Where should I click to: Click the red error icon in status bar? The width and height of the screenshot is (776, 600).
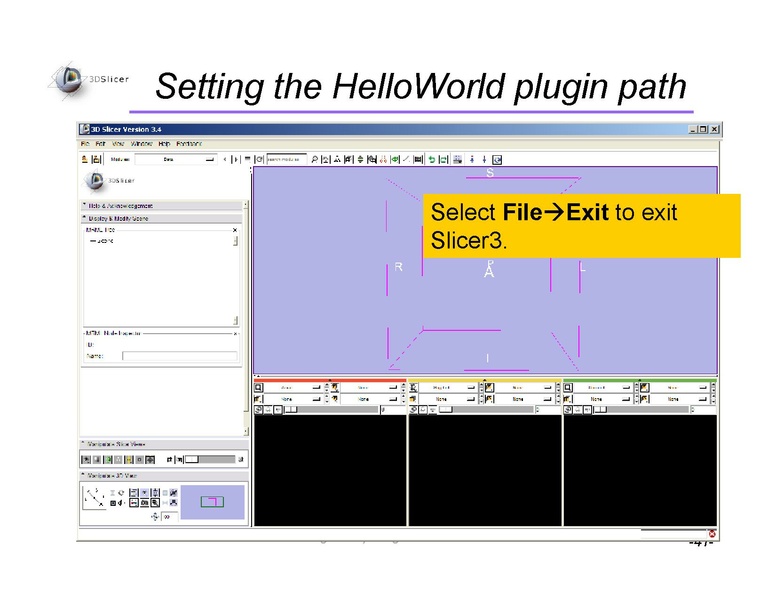(712, 534)
